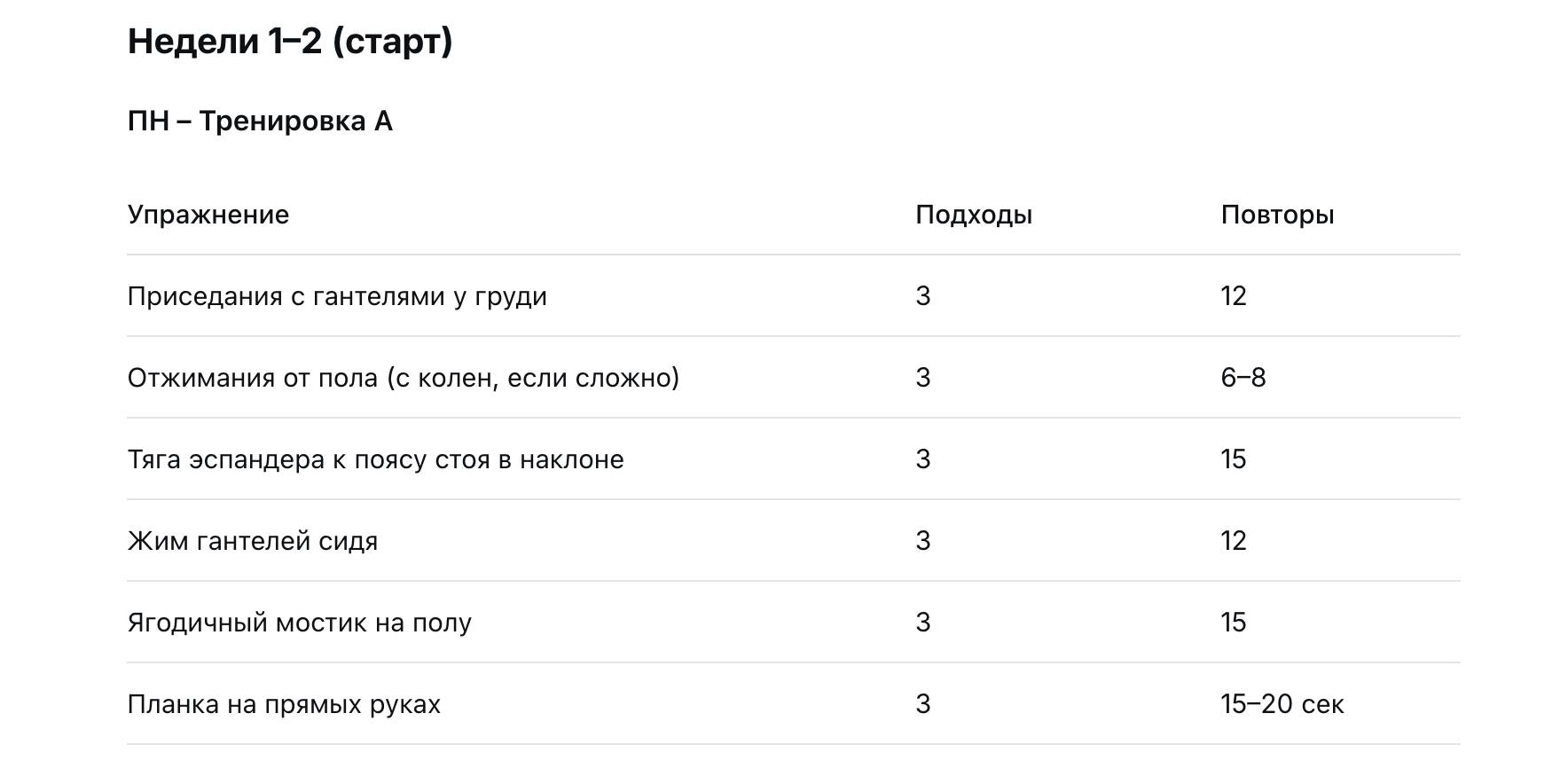Click the reps value for Приседания row

(1234, 296)
